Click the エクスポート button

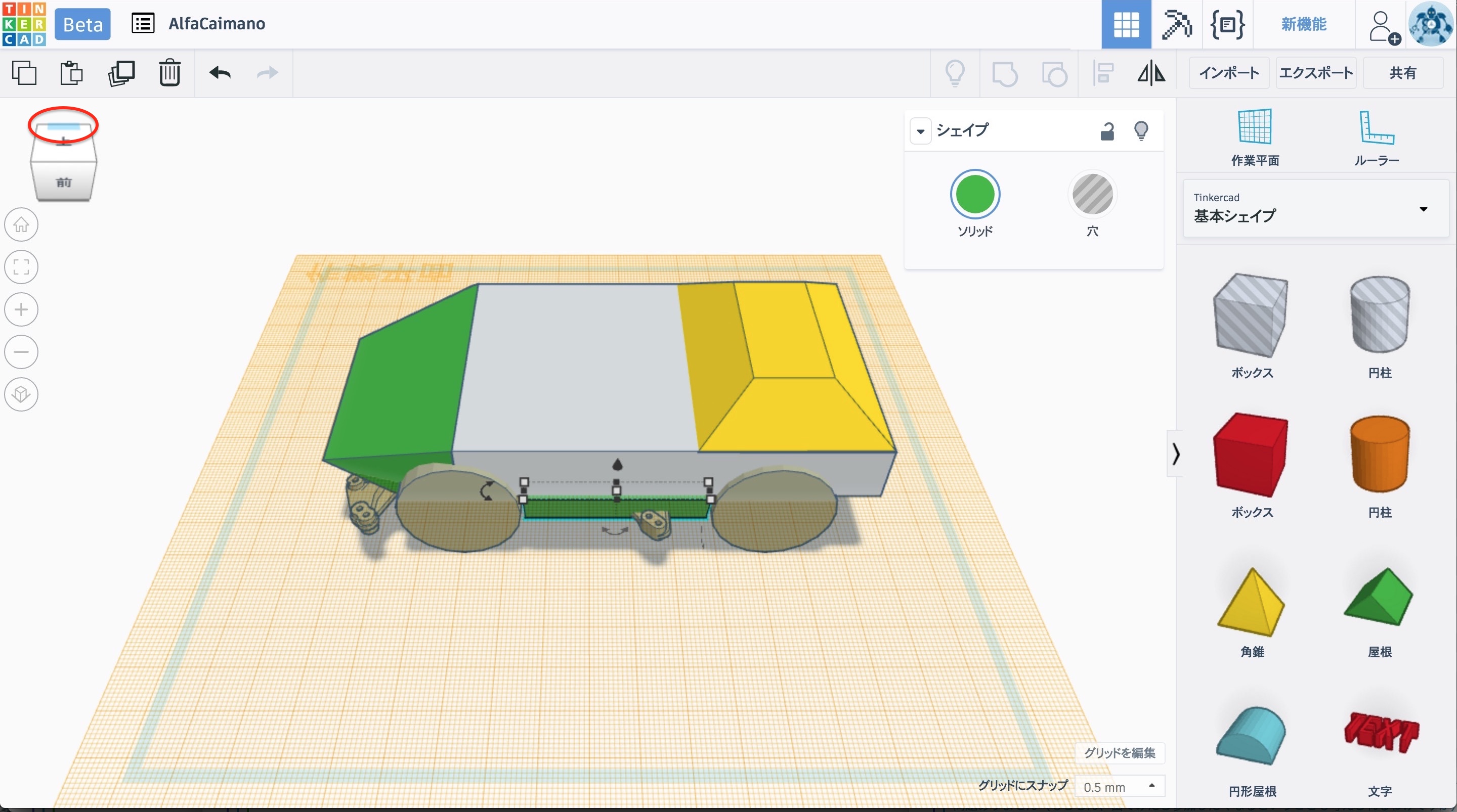tap(1315, 73)
